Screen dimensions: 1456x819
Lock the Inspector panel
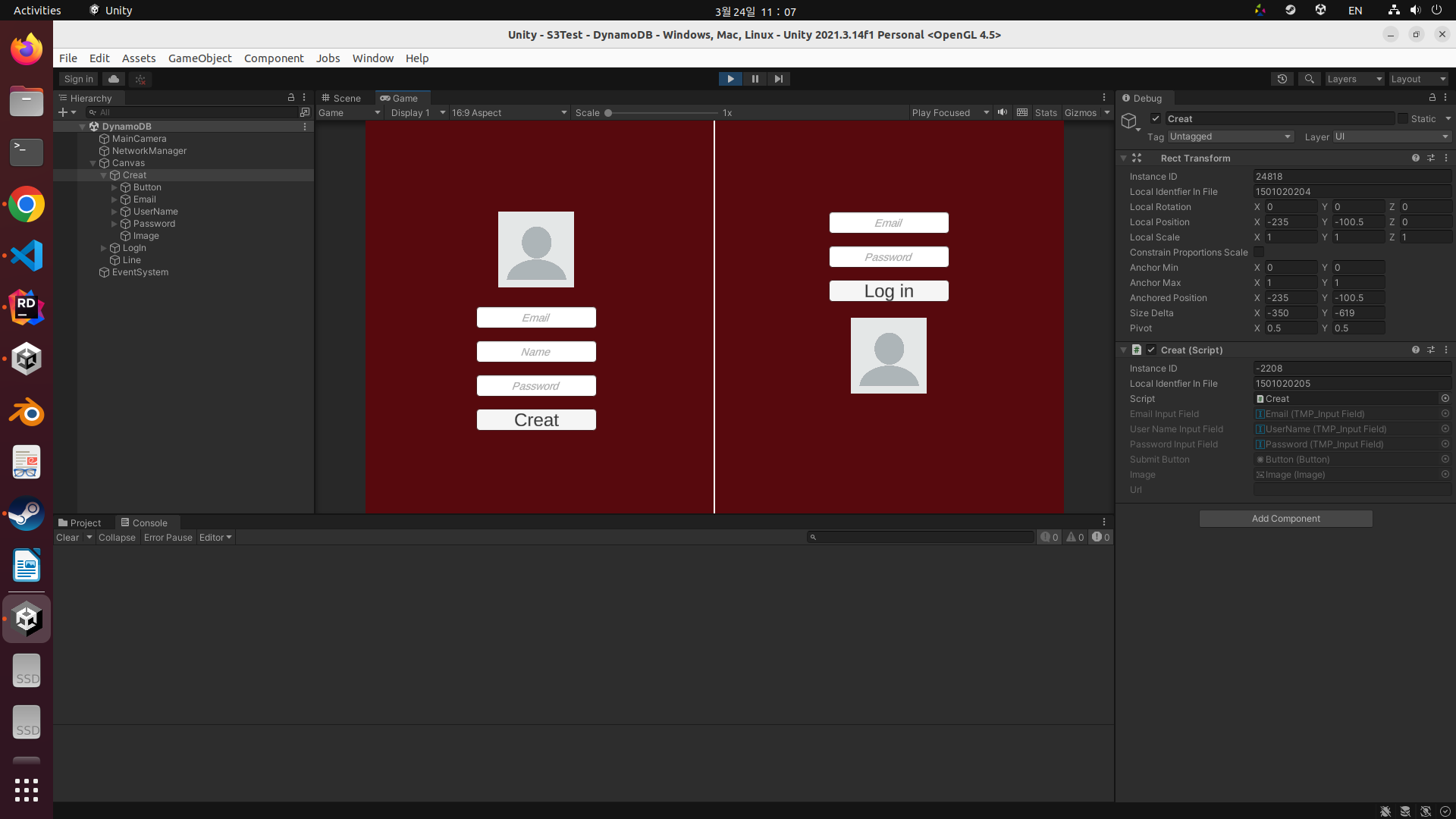click(1432, 98)
